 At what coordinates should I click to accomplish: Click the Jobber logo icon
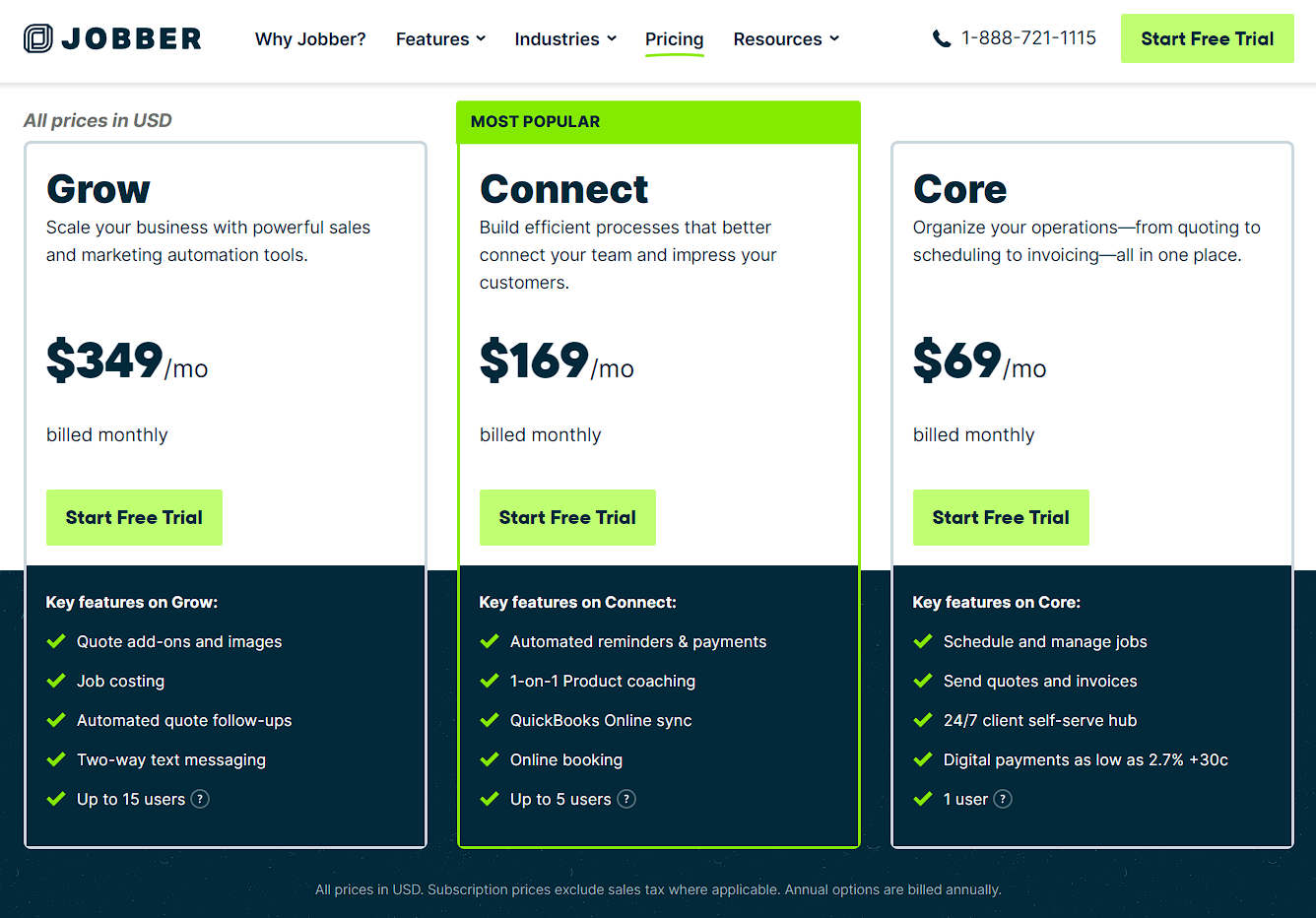(38, 38)
